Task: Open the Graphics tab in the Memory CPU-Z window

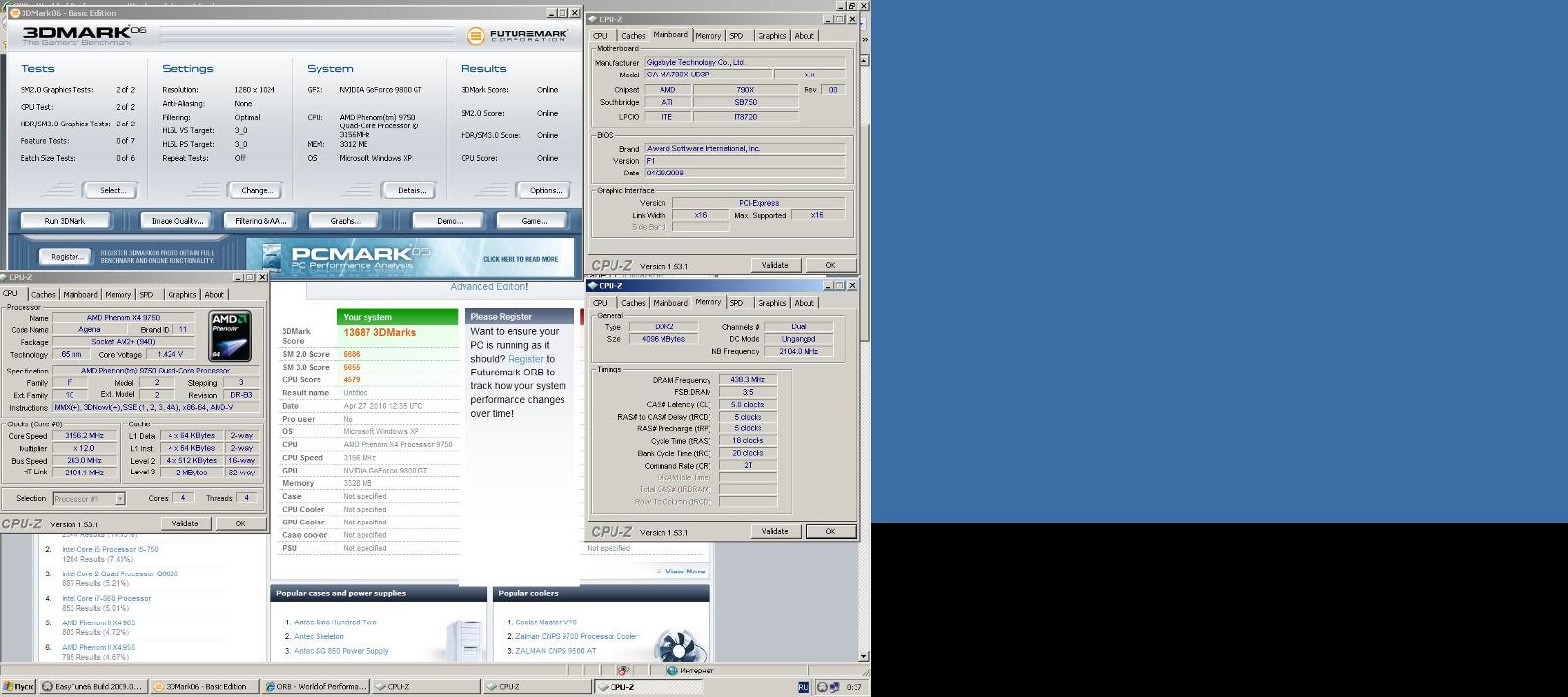Action: (771, 303)
